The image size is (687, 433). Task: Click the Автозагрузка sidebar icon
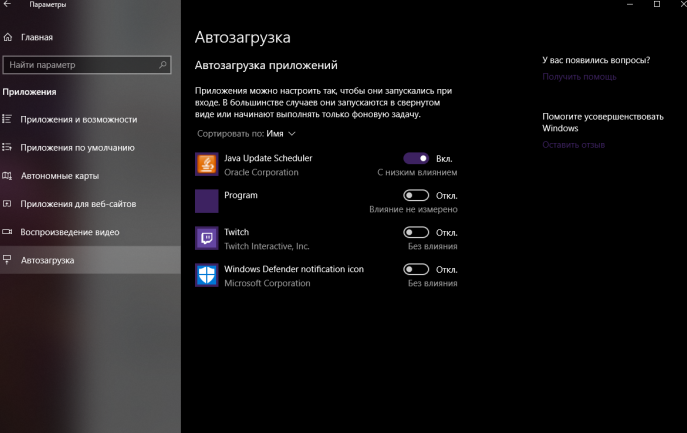pos(7,260)
